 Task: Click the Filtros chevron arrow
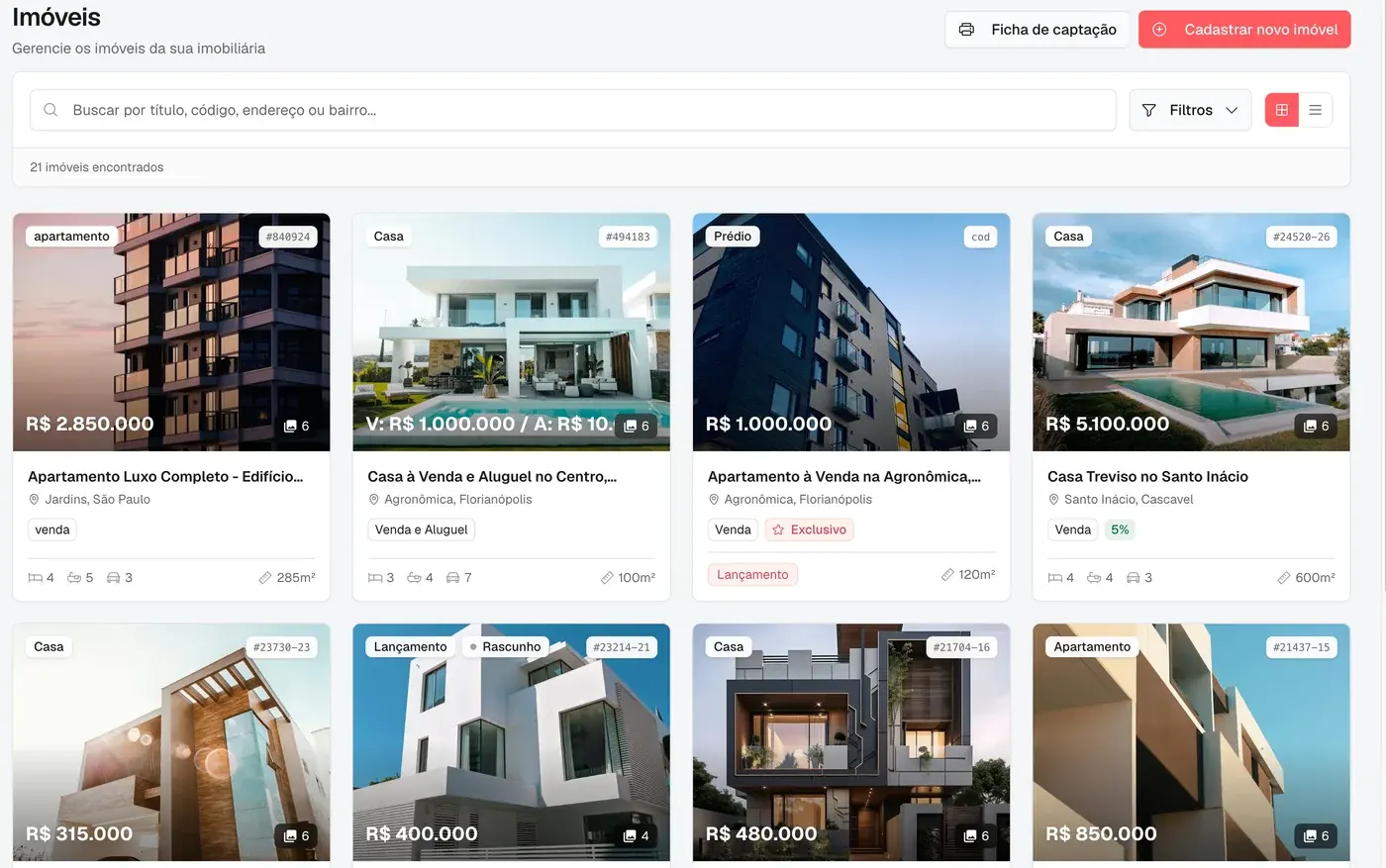pyautogui.click(x=1232, y=110)
